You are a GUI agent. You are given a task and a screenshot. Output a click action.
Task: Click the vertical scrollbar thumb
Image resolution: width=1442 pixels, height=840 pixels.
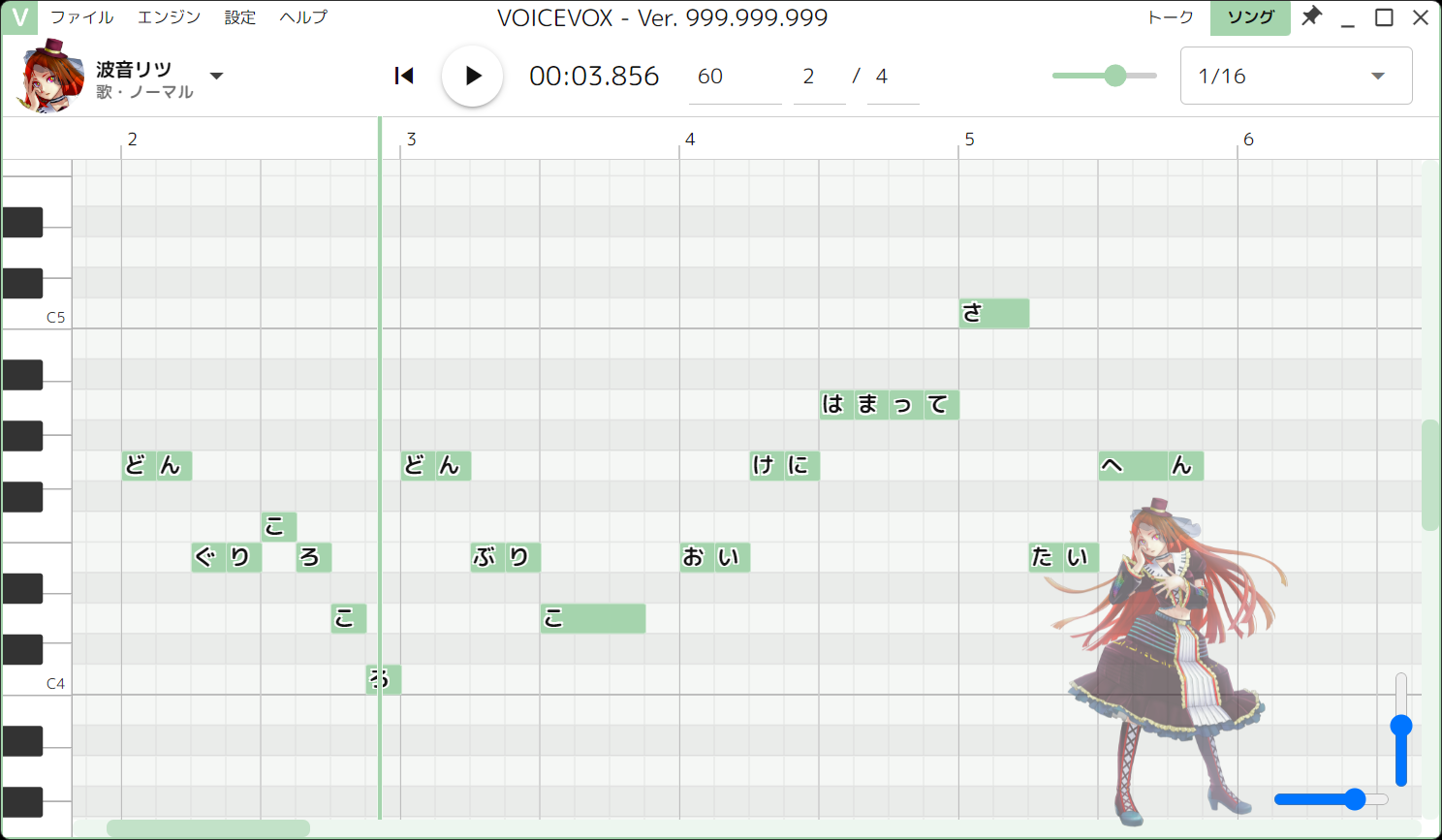(x=1430, y=475)
